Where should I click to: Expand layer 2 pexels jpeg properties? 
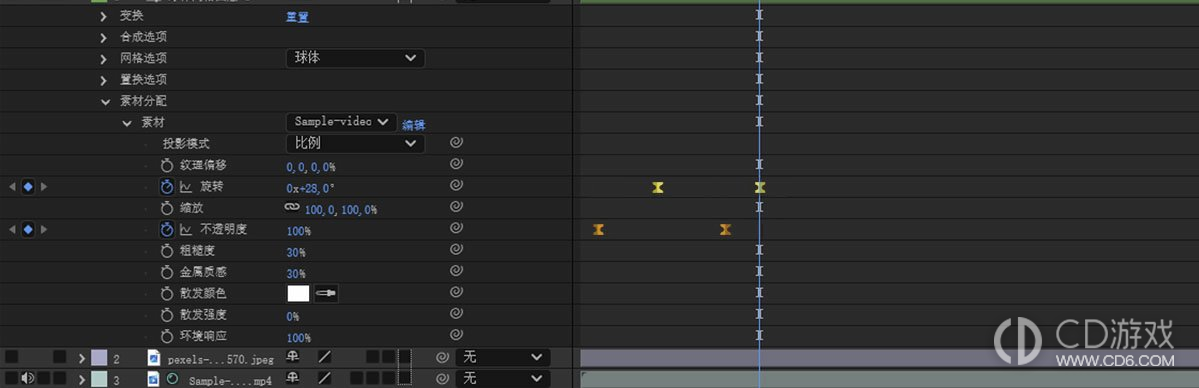pyautogui.click(x=82, y=357)
